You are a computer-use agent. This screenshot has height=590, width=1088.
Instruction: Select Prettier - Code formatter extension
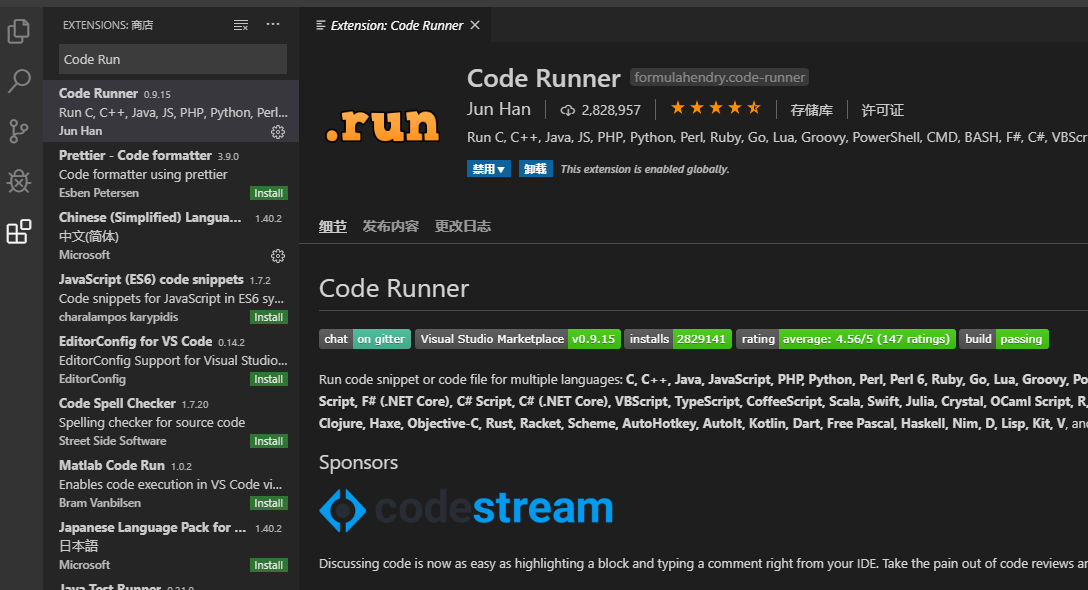coord(171,174)
